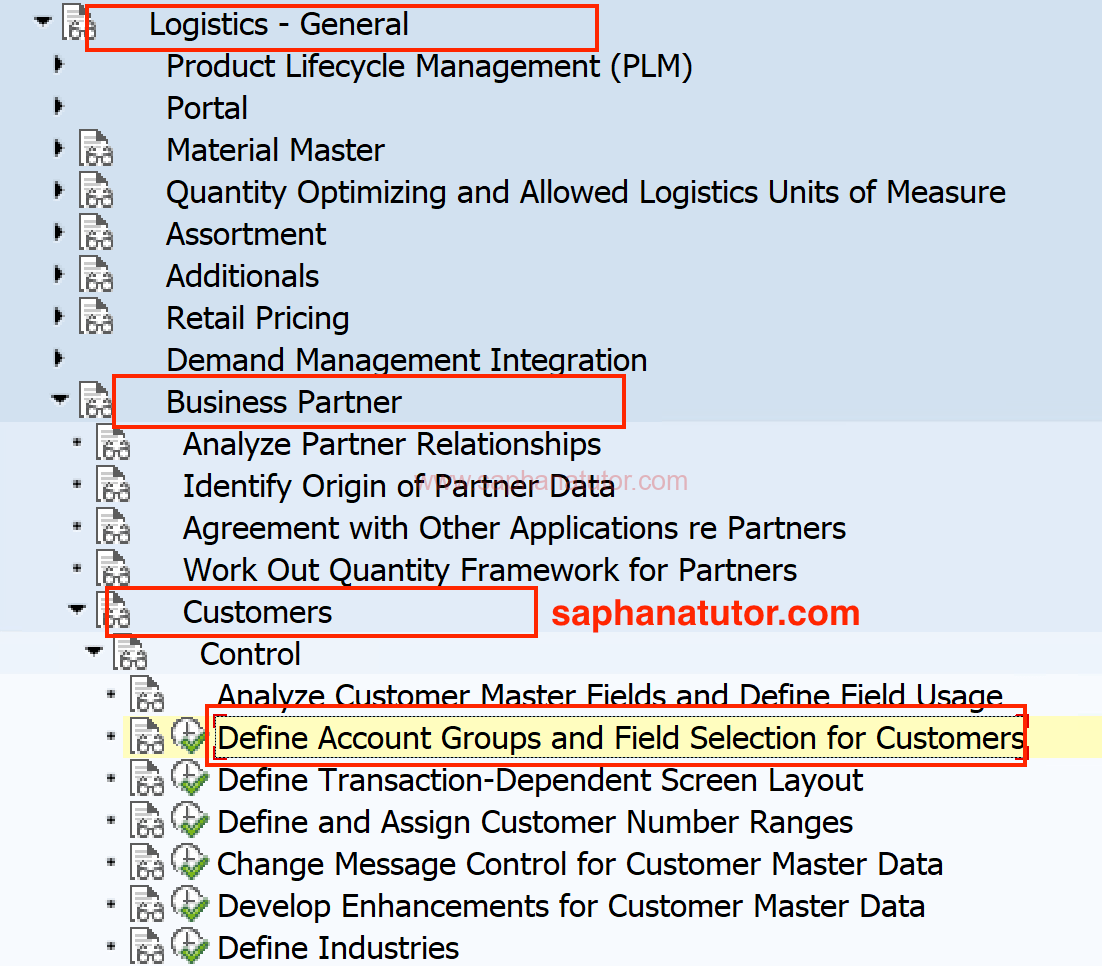Open documentation icon for Customers
This screenshot has width=1102, height=966.
[112, 610]
